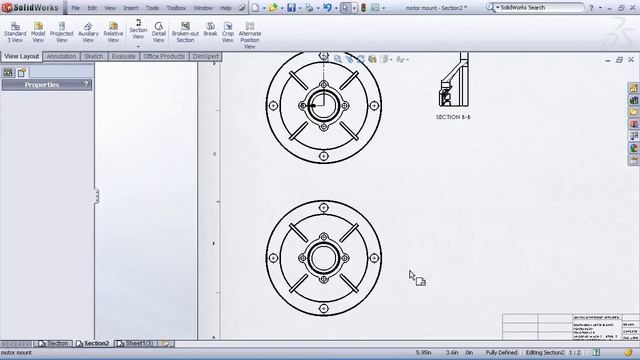Viewport: 640px width, 360px height.
Task: Open the Tools menu
Action: [x=152, y=8]
